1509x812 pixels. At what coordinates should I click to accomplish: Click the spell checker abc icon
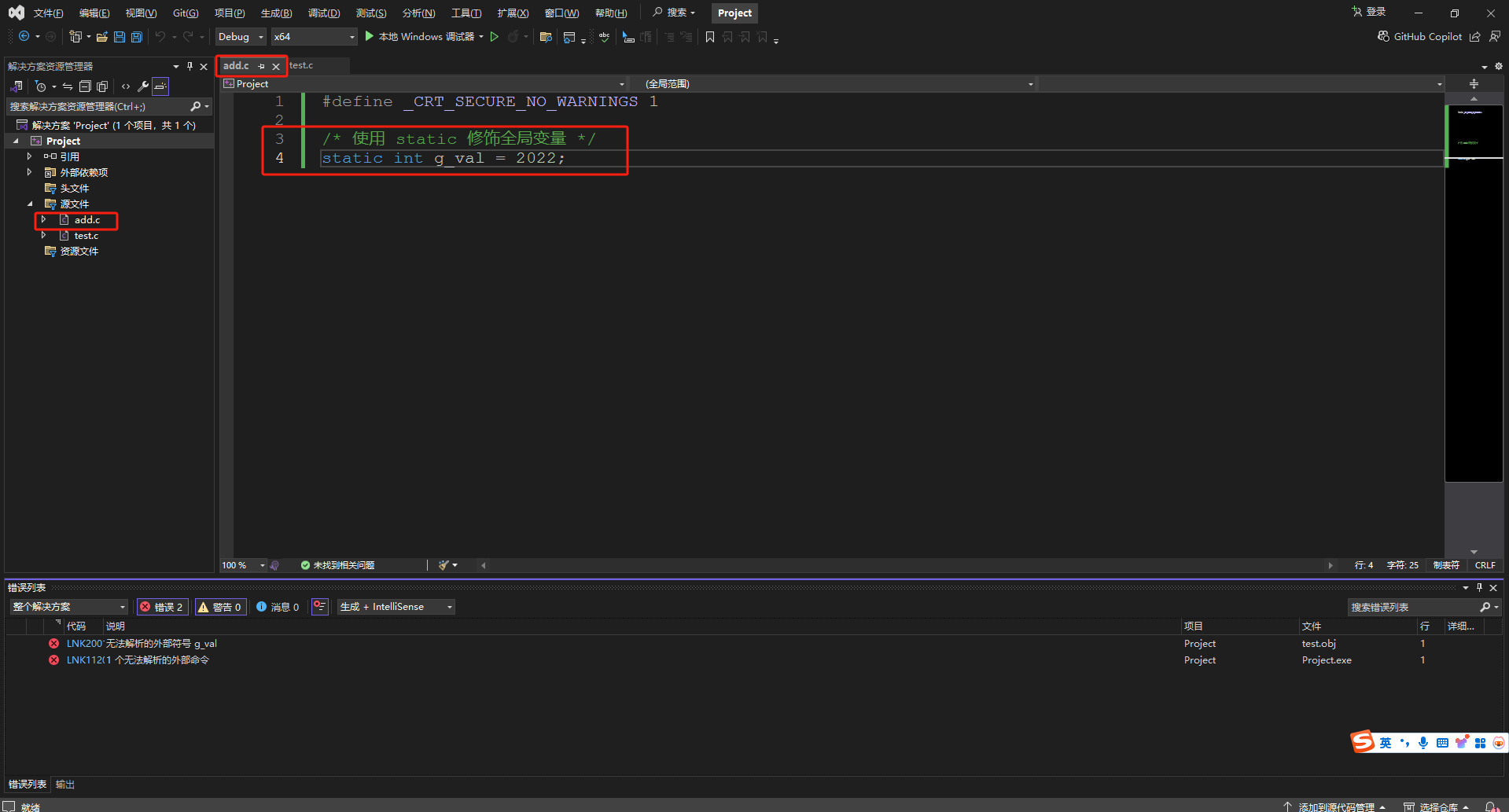[x=604, y=37]
